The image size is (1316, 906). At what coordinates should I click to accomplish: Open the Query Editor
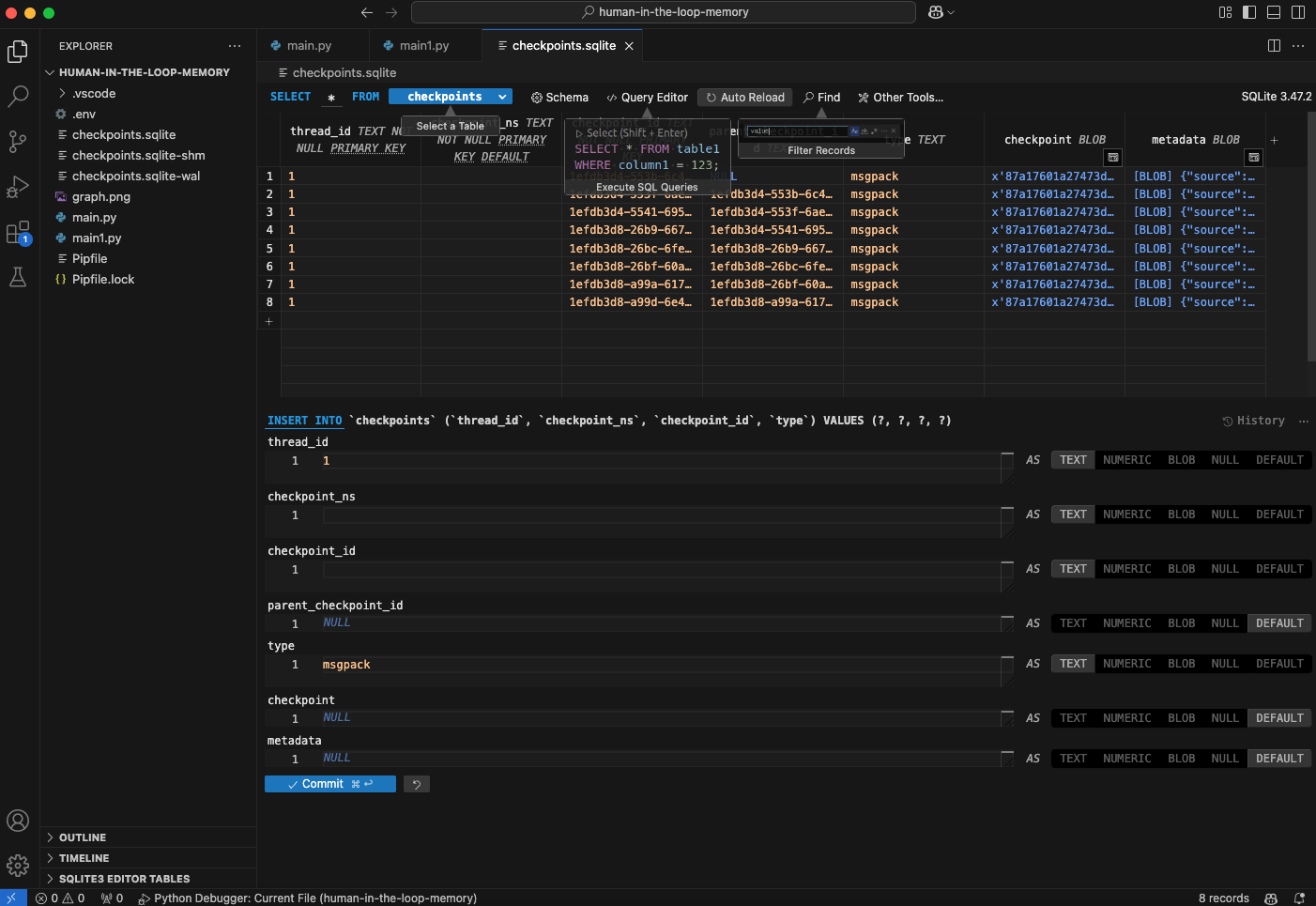point(647,98)
